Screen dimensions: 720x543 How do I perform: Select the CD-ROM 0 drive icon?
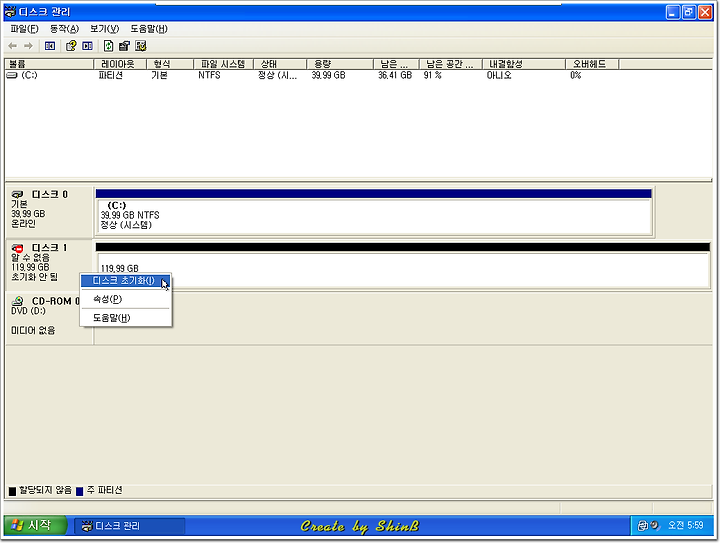[17, 301]
